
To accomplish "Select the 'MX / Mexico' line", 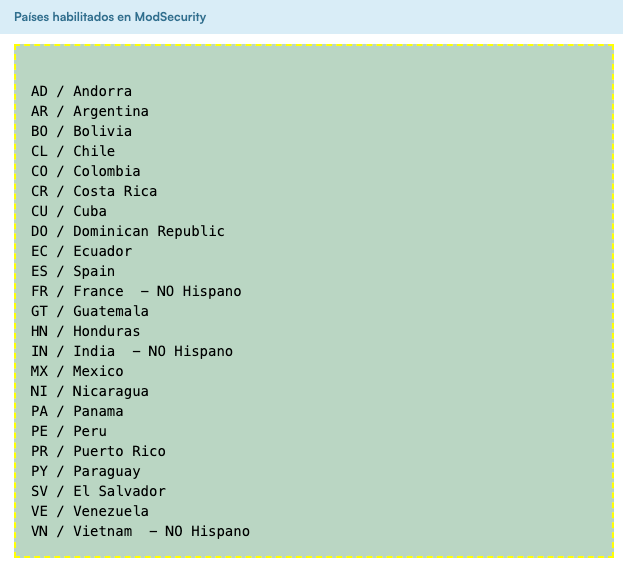I will (77, 371).
